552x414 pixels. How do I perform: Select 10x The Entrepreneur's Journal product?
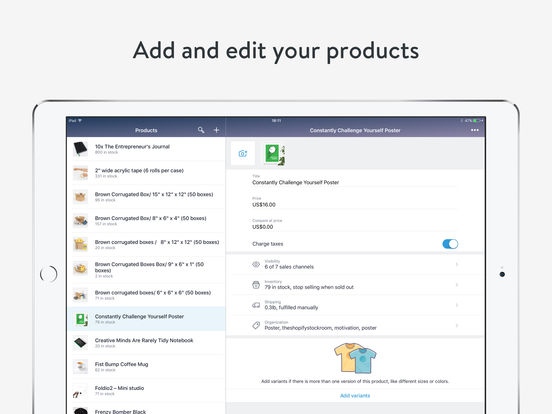tap(146, 149)
